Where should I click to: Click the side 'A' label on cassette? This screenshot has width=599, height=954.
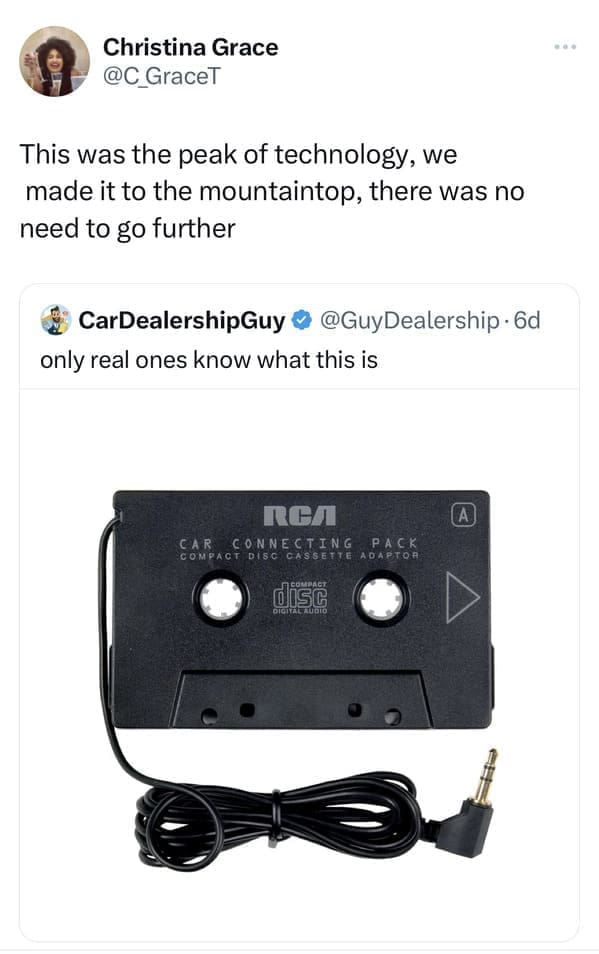pyautogui.click(x=463, y=515)
